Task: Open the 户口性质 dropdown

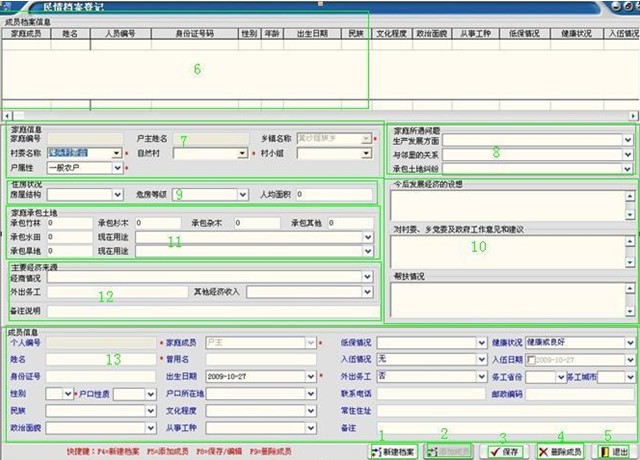Action: pyautogui.click(x=151, y=394)
